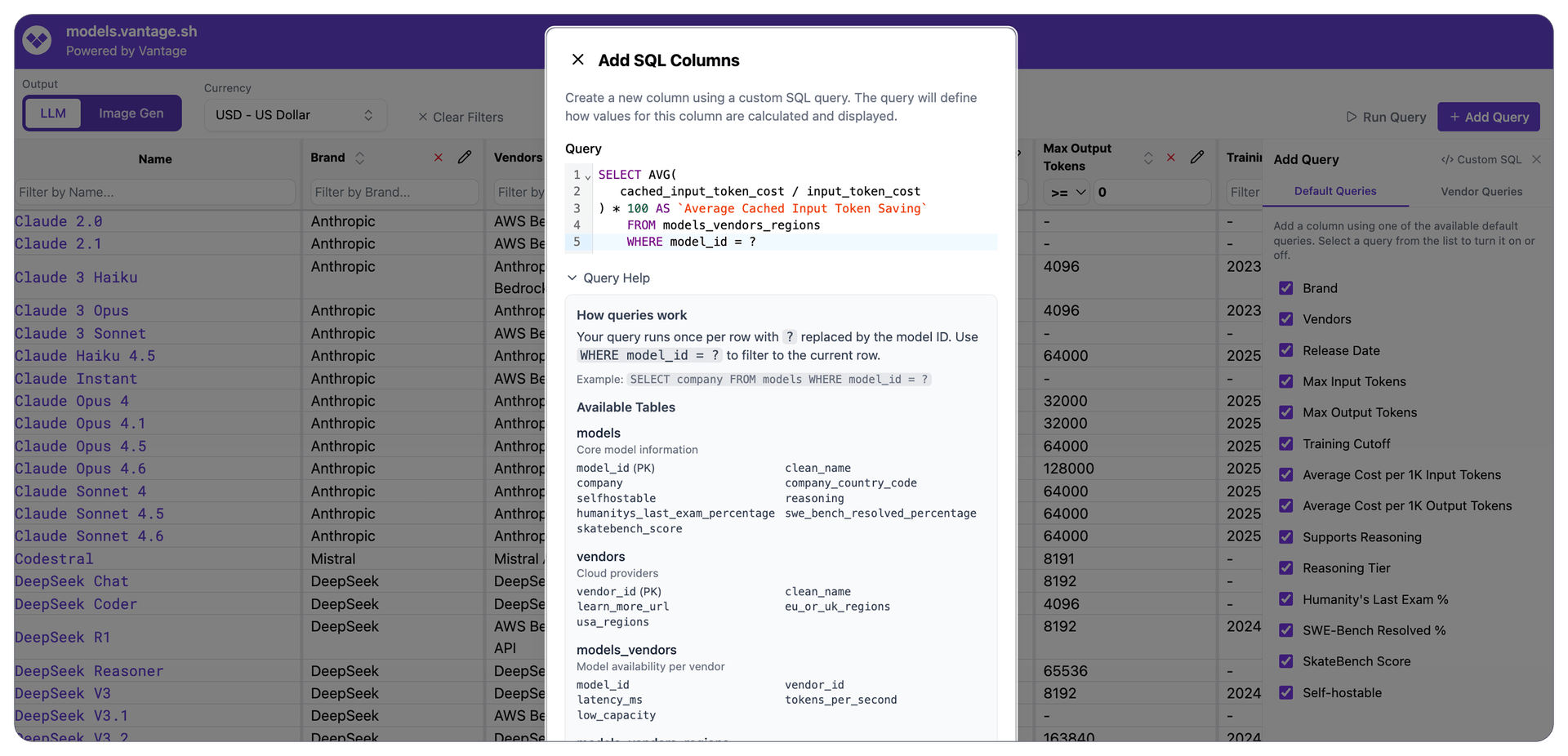Open the DeepSeek R1 model link
The image size is (1568, 756).
(x=63, y=637)
